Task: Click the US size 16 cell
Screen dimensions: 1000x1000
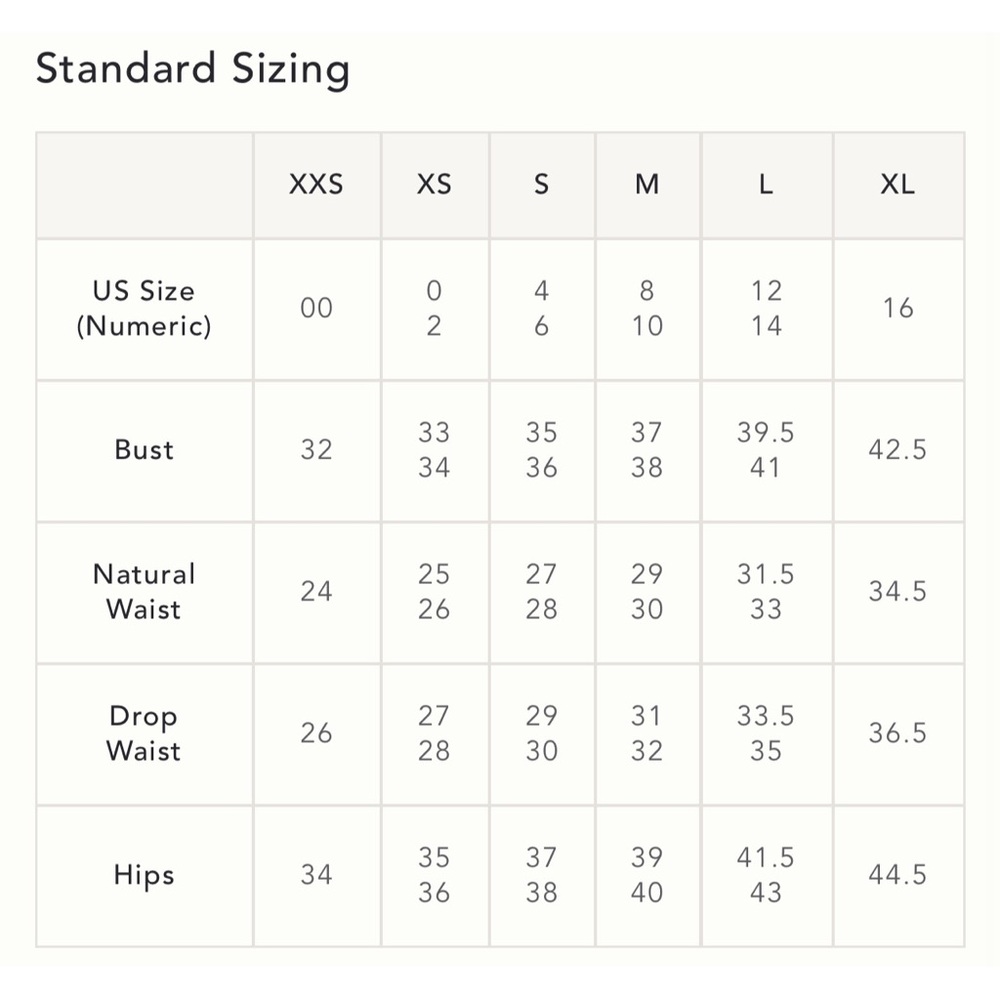Action: (x=898, y=309)
